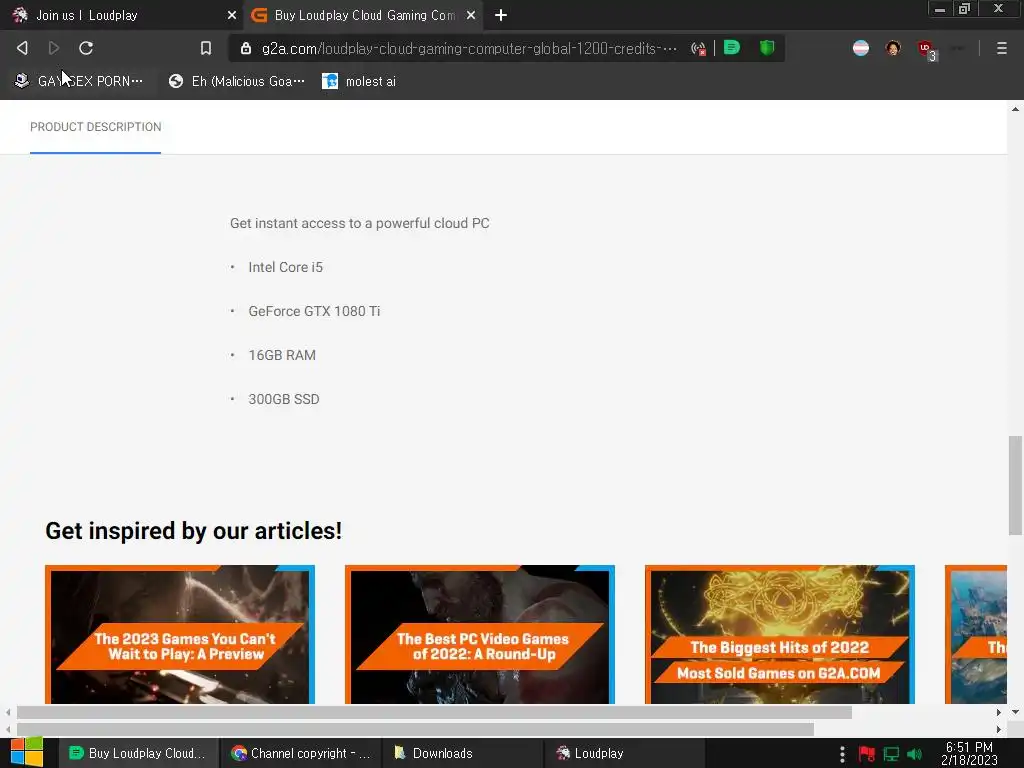The image size is (1024, 768).
Task: Switch to the Join us | Loudplay tab
Action: [121, 15]
